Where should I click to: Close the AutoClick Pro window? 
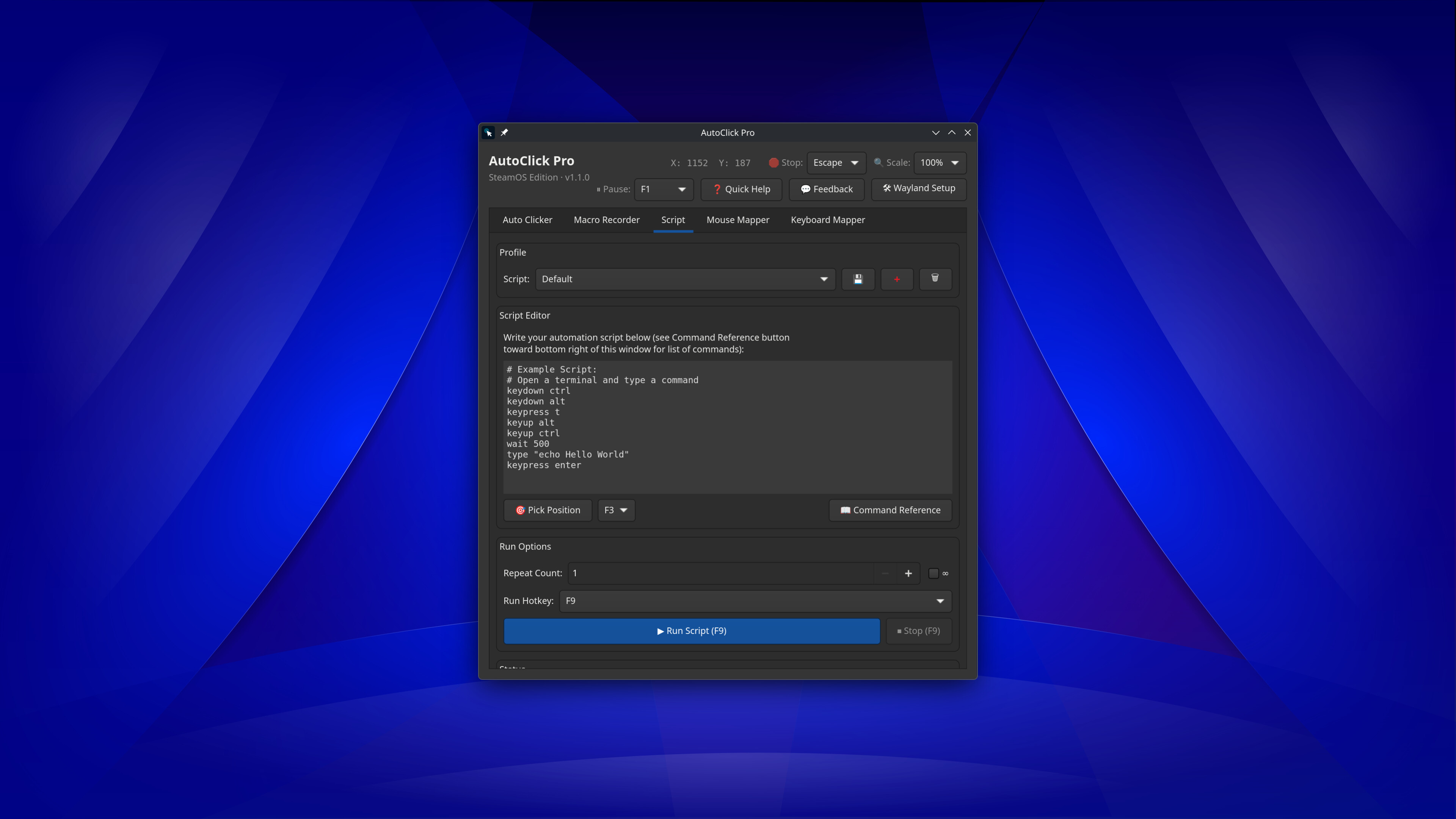968,132
